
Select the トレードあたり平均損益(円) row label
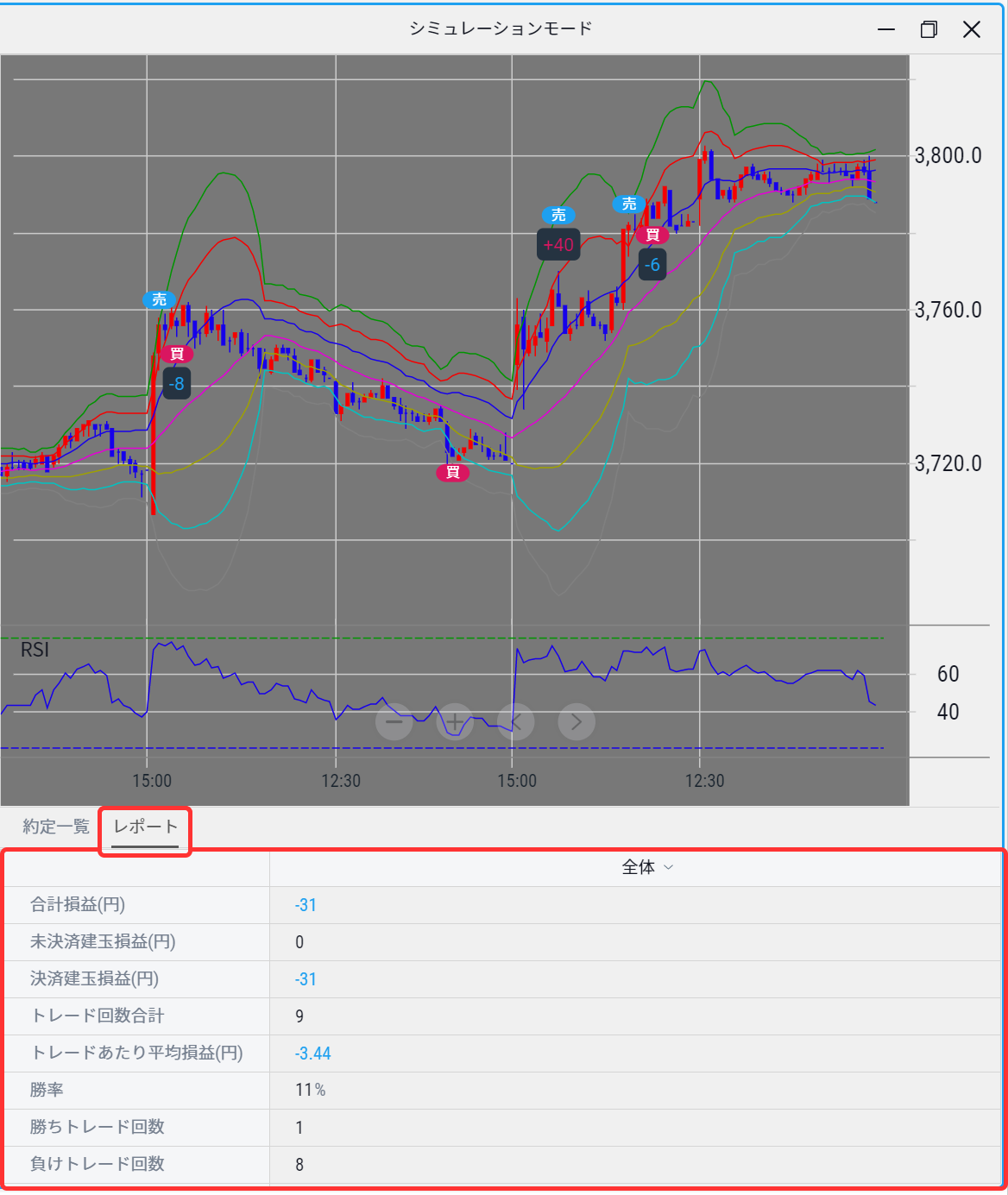(136, 1053)
